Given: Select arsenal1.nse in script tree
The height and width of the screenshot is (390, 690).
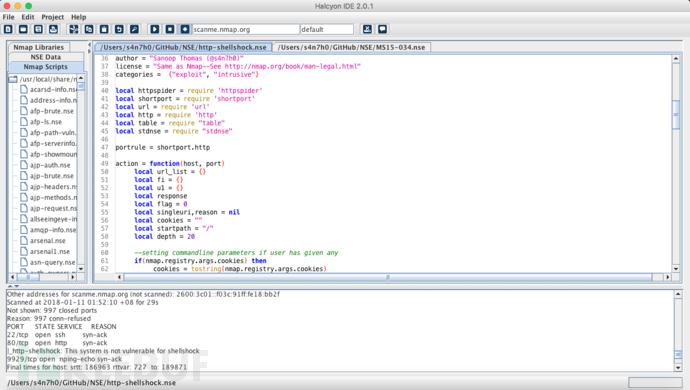Looking at the screenshot, I should tap(45, 251).
